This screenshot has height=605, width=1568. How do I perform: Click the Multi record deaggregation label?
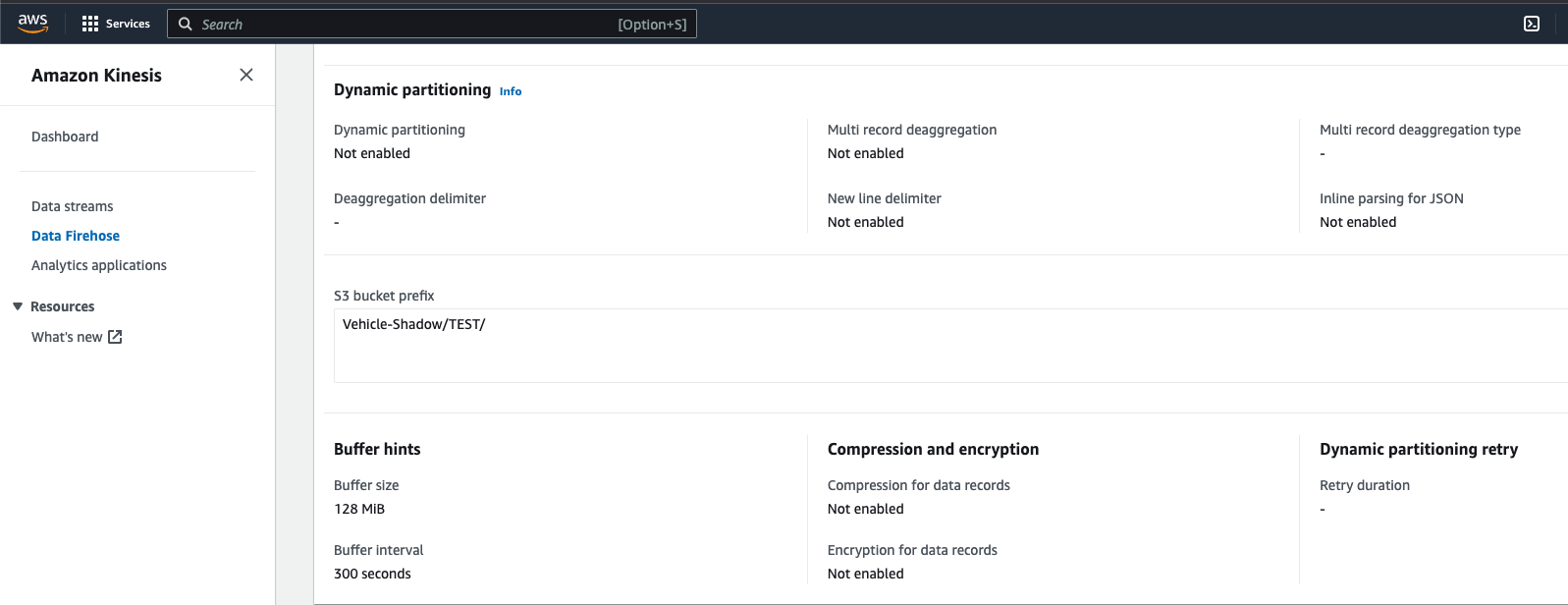[x=912, y=130]
